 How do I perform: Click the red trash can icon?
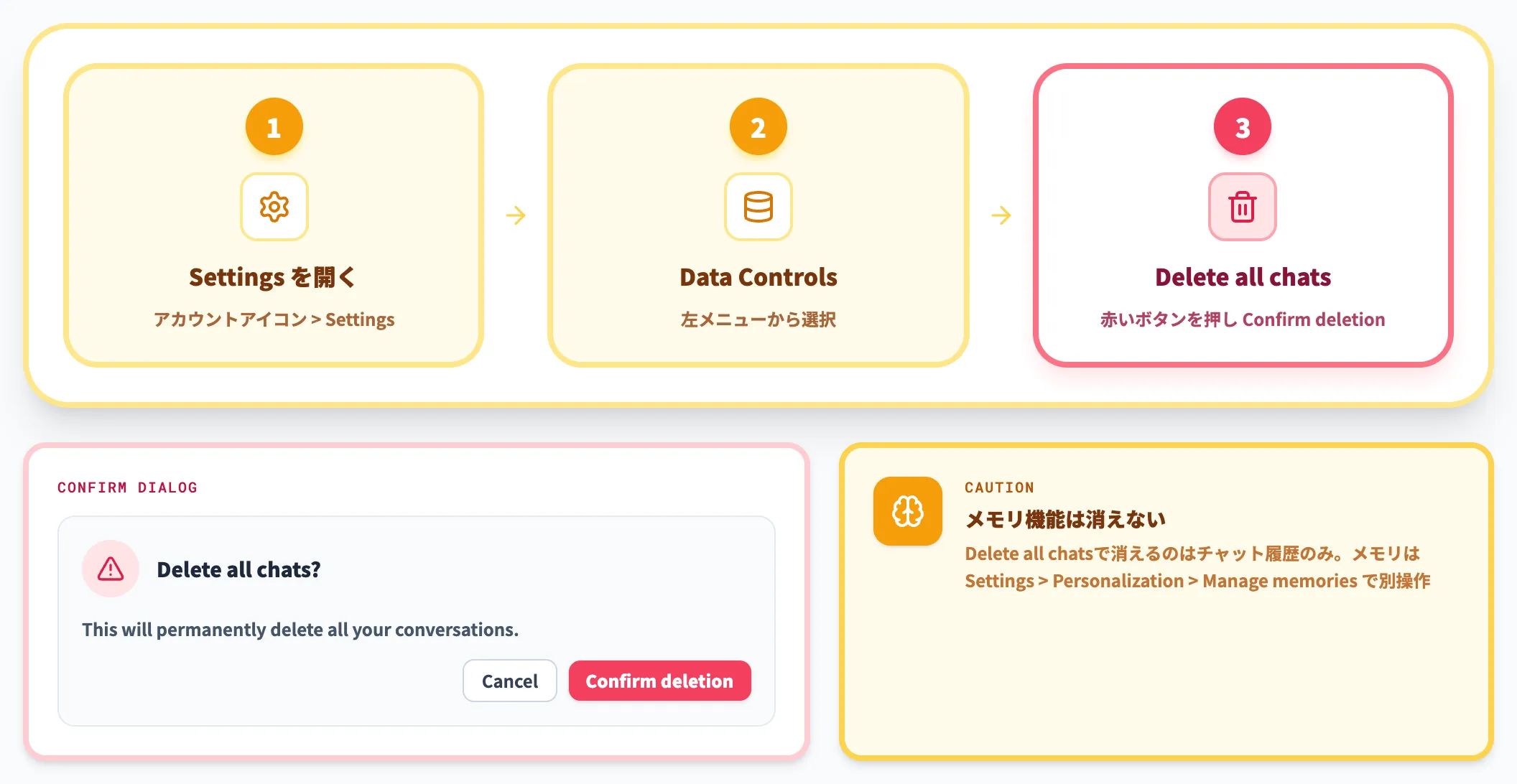(x=1243, y=207)
